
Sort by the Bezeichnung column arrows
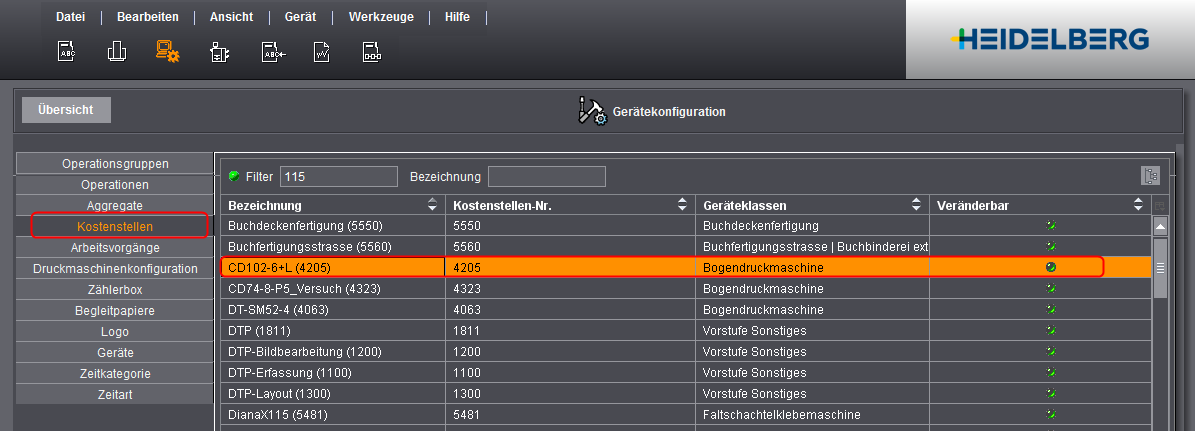coord(432,205)
